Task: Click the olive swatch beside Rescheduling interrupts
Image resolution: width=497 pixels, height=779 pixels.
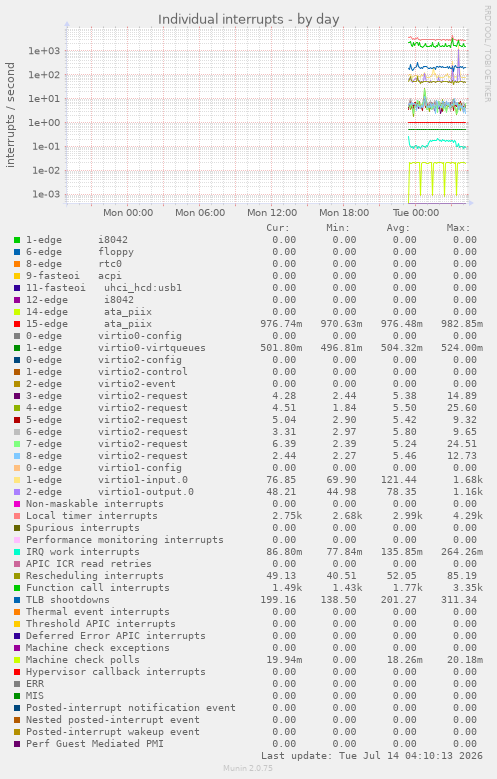Action: tap(17, 576)
